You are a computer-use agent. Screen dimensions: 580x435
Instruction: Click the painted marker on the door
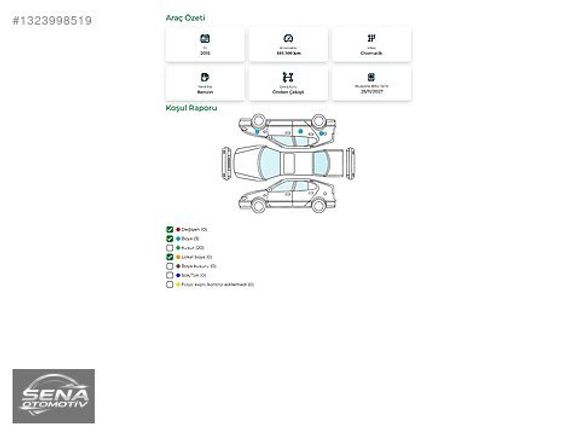coord(300,131)
